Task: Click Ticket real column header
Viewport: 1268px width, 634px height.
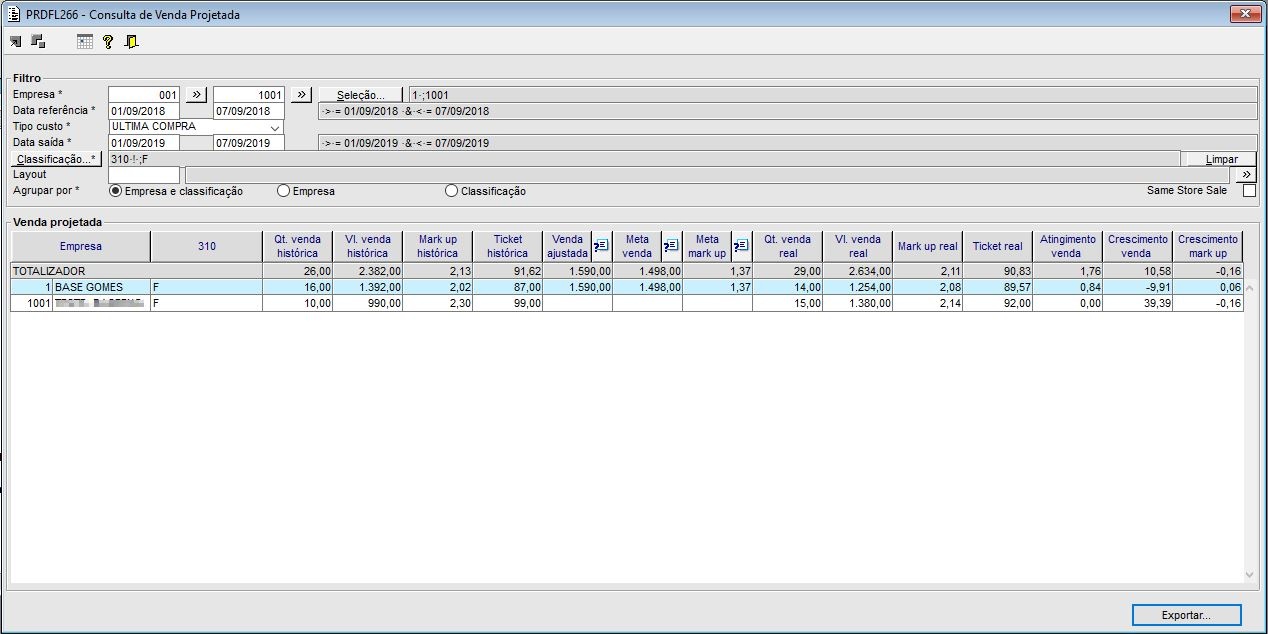Action: [998, 246]
